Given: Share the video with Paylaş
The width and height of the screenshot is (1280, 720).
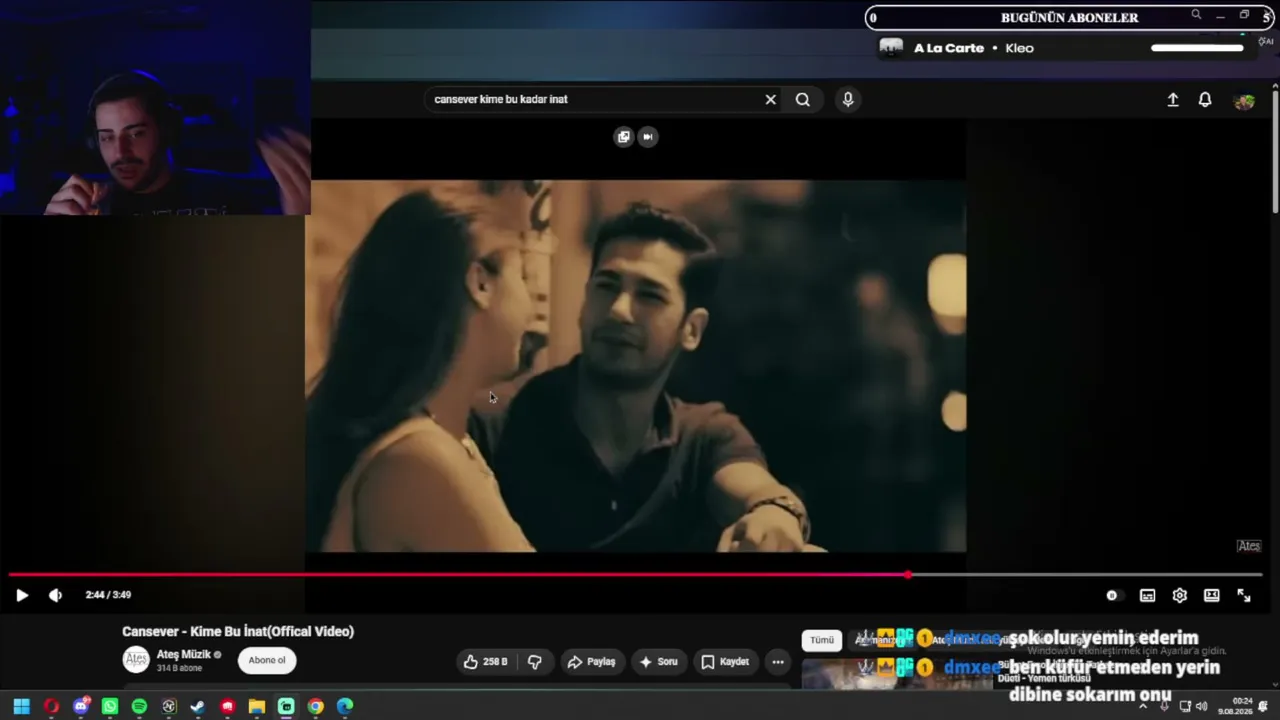Looking at the screenshot, I should pos(591,662).
